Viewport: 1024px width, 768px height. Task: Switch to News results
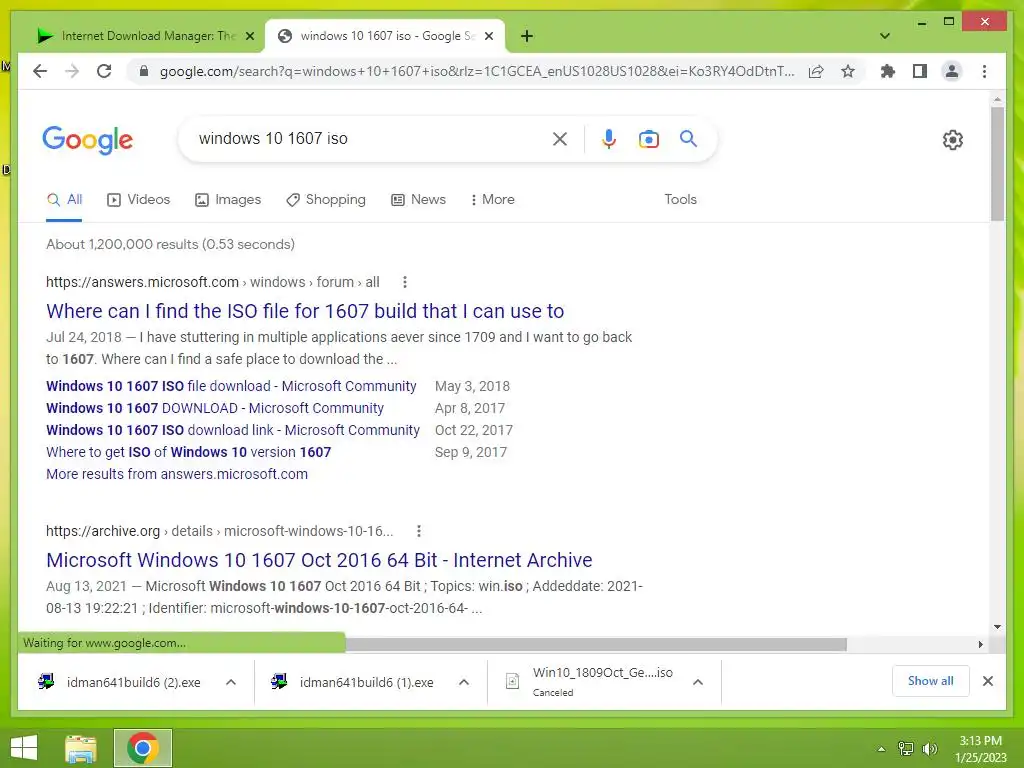[418, 200]
